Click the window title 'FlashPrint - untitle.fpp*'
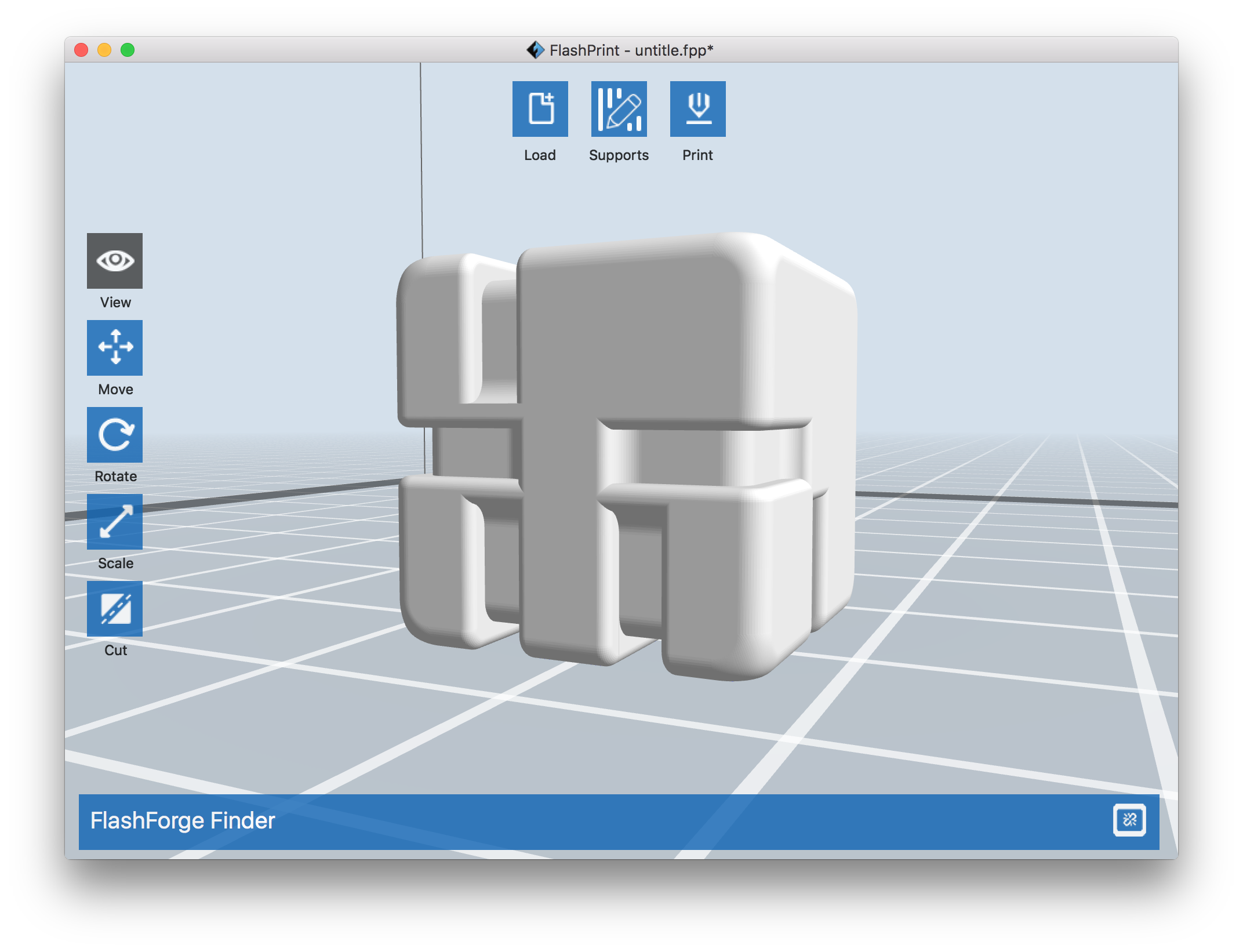This screenshot has height=952, width=1243. click(631, 50)
